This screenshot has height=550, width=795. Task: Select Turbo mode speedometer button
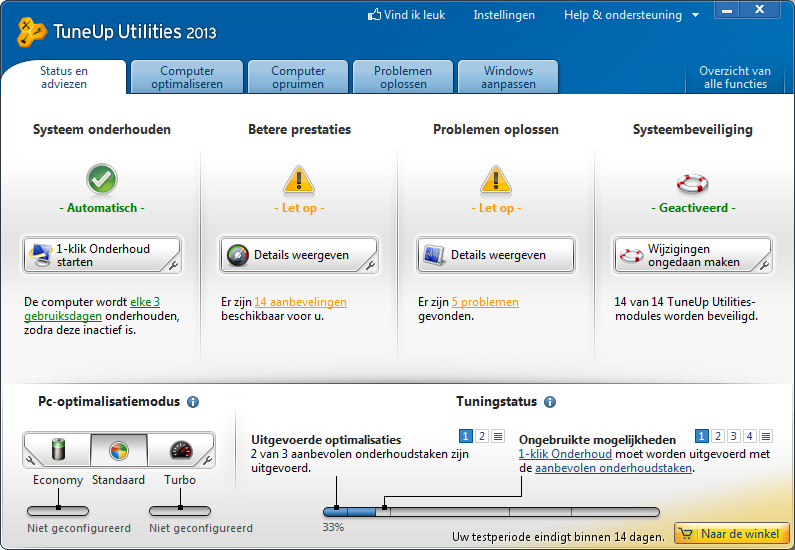(x=181, y=450)
